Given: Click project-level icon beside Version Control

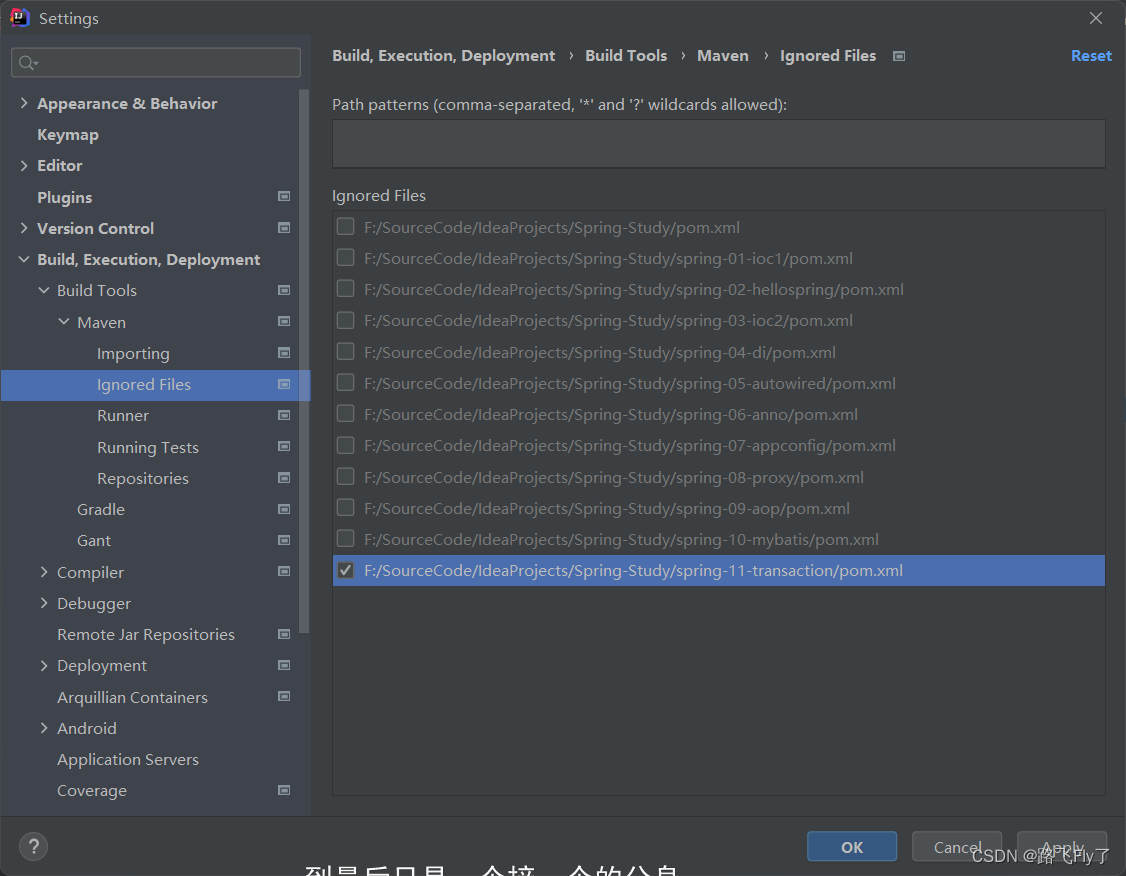Looking at the screenshot, I should pyautogui.click(x=284, y=228).
